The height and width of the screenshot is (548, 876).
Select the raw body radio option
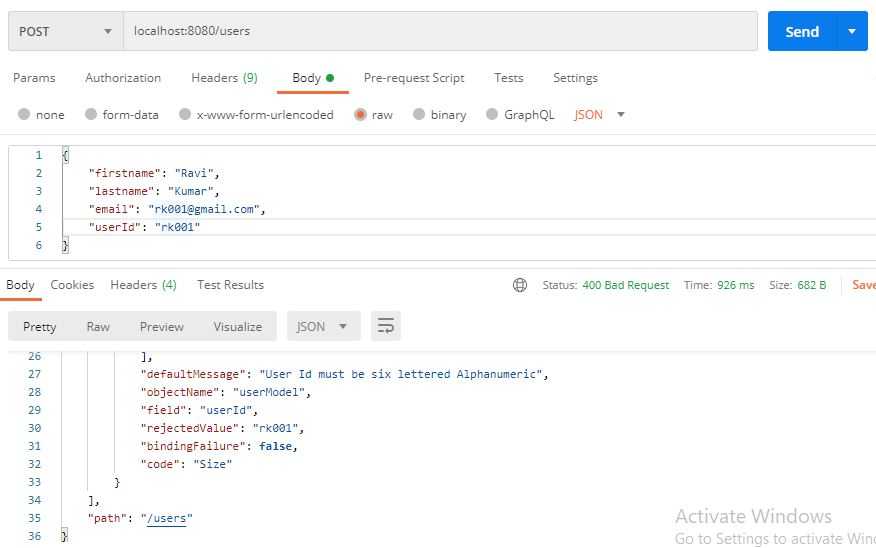point(360,115)
